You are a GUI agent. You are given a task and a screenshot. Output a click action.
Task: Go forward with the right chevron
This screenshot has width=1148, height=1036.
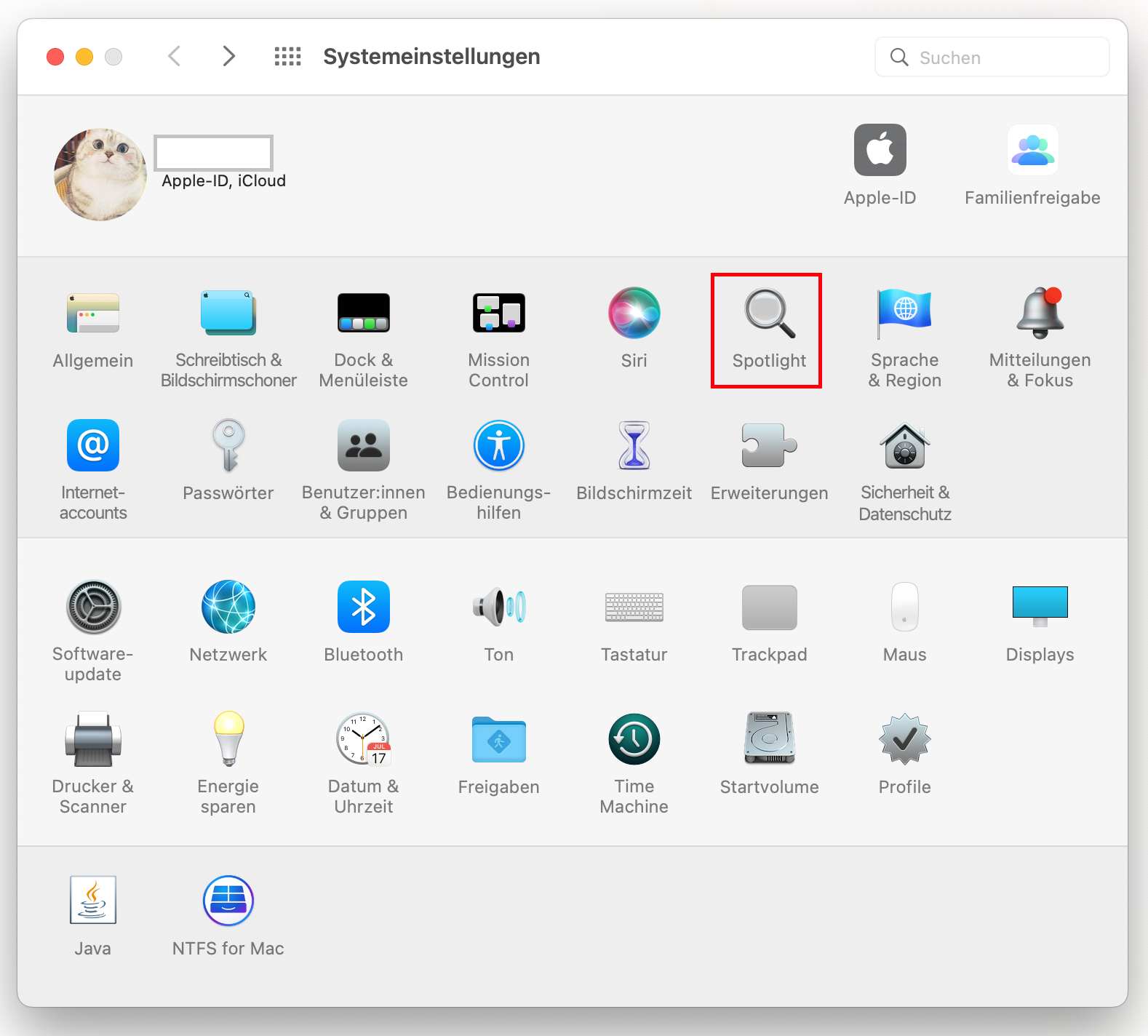228,56
